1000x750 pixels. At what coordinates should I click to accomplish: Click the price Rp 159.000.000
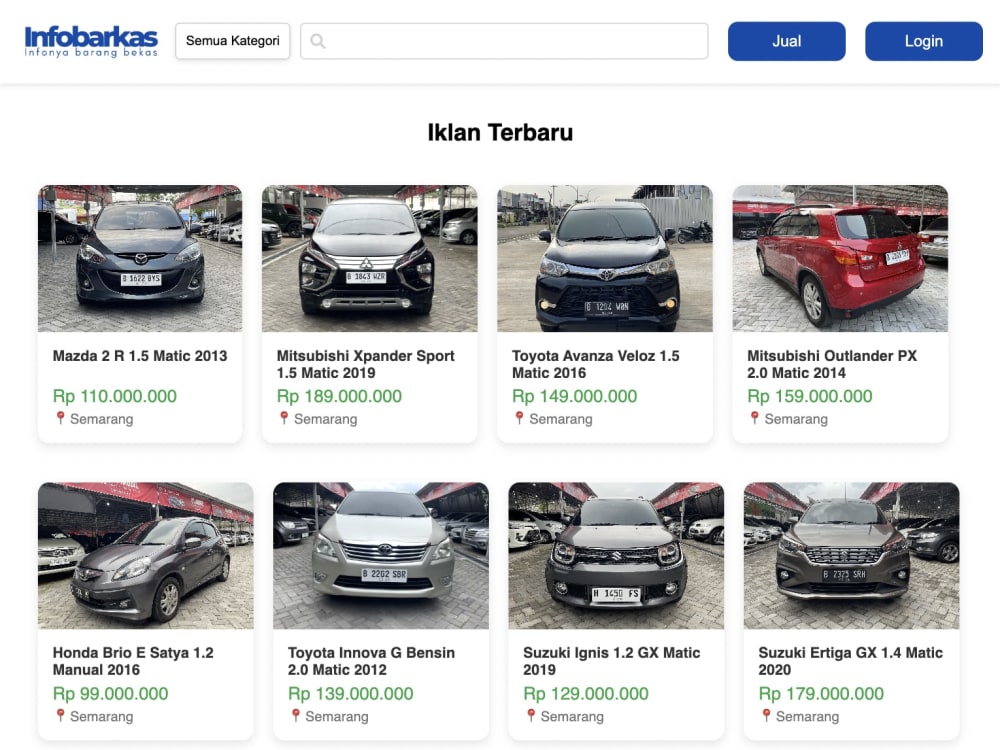(810, 396)
